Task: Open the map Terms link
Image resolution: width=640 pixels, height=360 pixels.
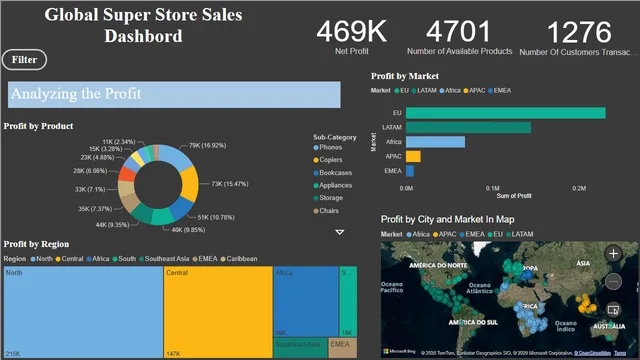Action: (x=620, y=353)
